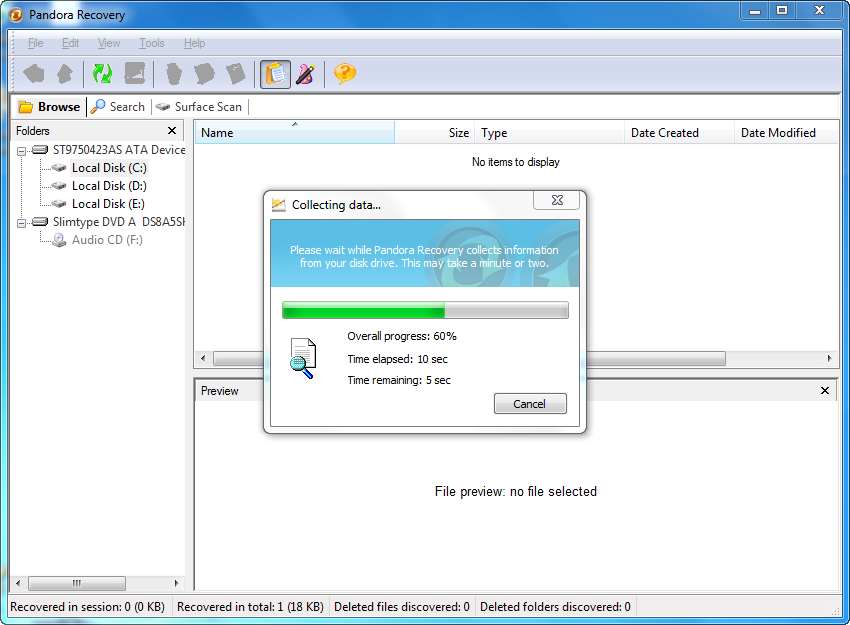Screen dimensions: 850x625
Task: Toggle the highlighted clipboard wizard toolbar icon
Action: click(275, 74)
